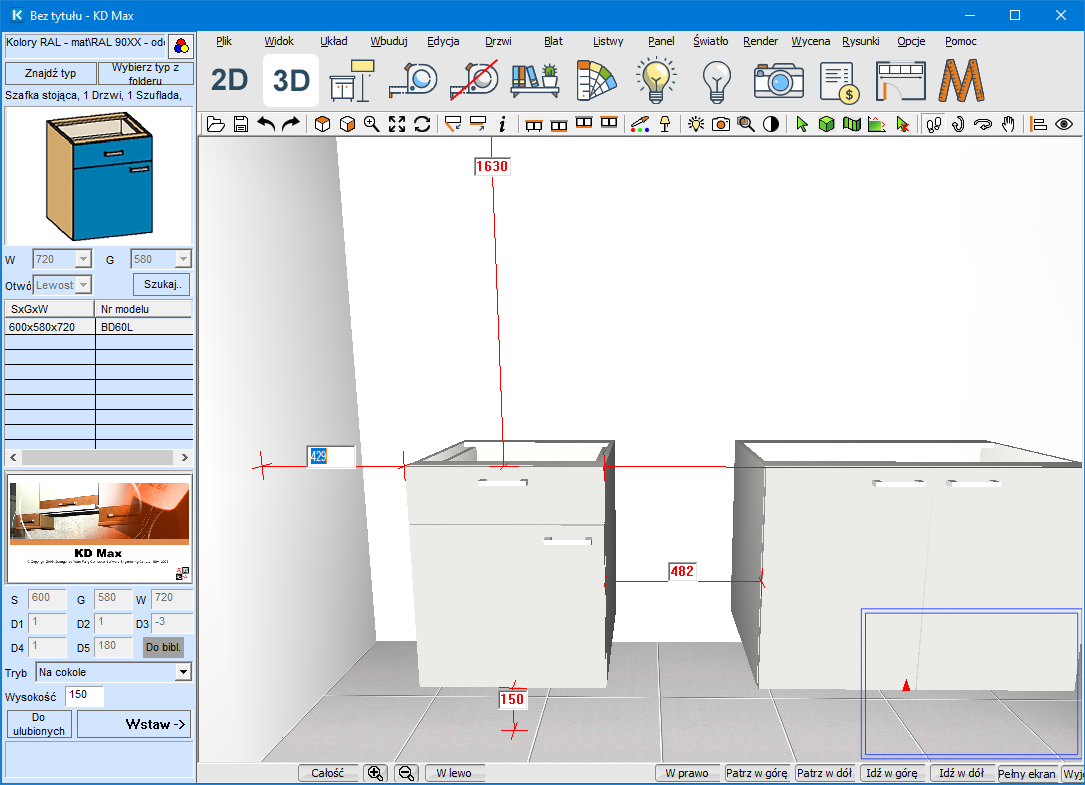Image resolution: width=1085 pixels, height=785 pixels.
Task: Click the 'Znajdź typ' button
Action: [50, 73]
